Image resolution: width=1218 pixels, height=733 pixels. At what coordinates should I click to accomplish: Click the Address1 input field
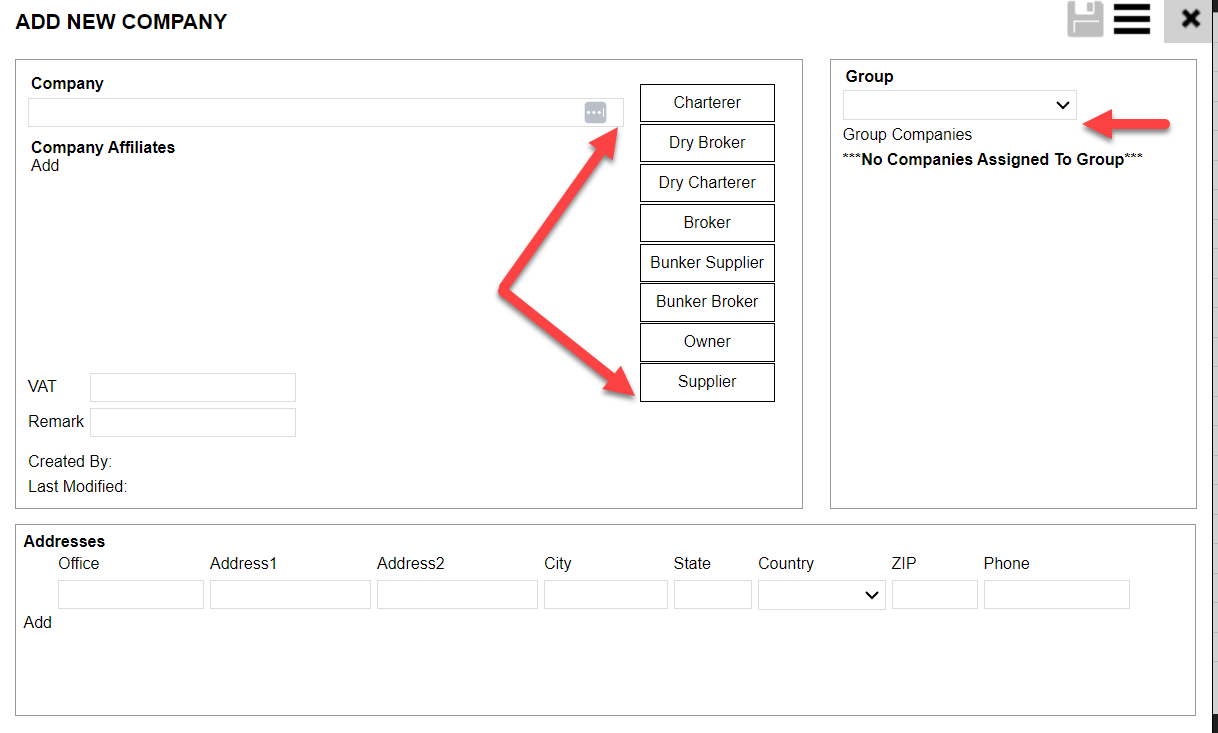point(290,595)
